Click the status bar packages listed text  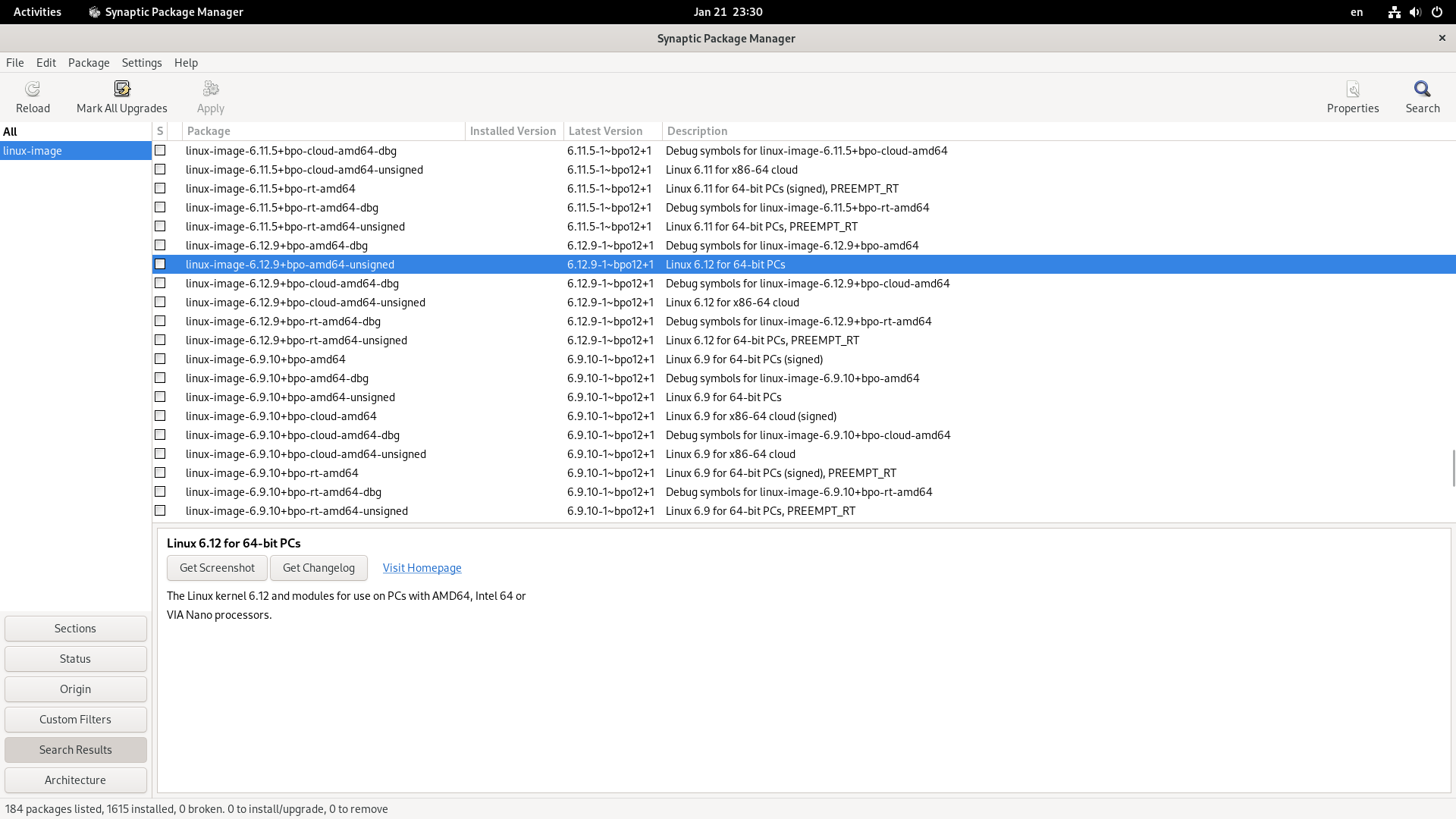[196, 809]
